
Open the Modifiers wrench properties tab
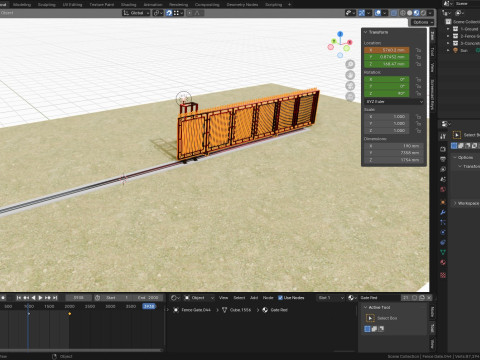[x=443, y=212]
